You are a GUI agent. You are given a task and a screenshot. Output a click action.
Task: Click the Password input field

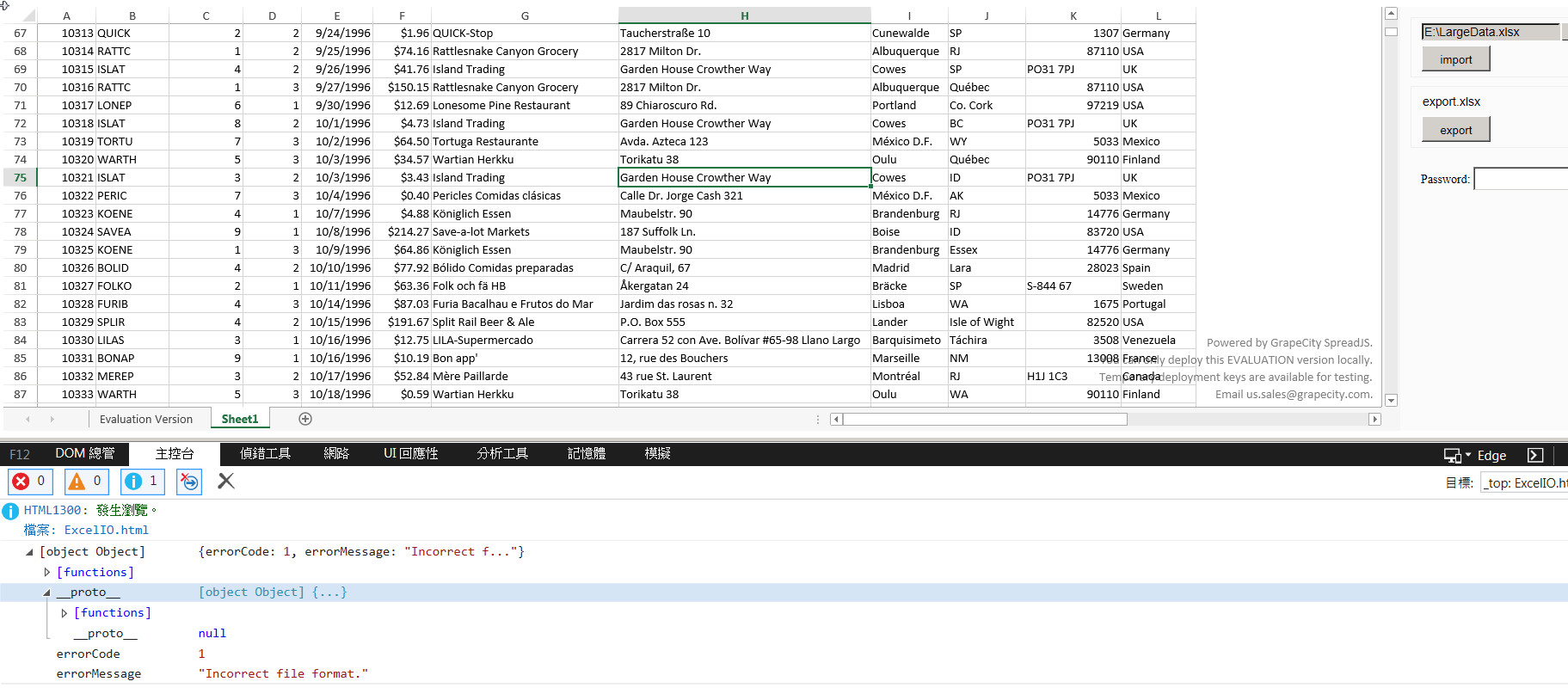pos(1521,179)
